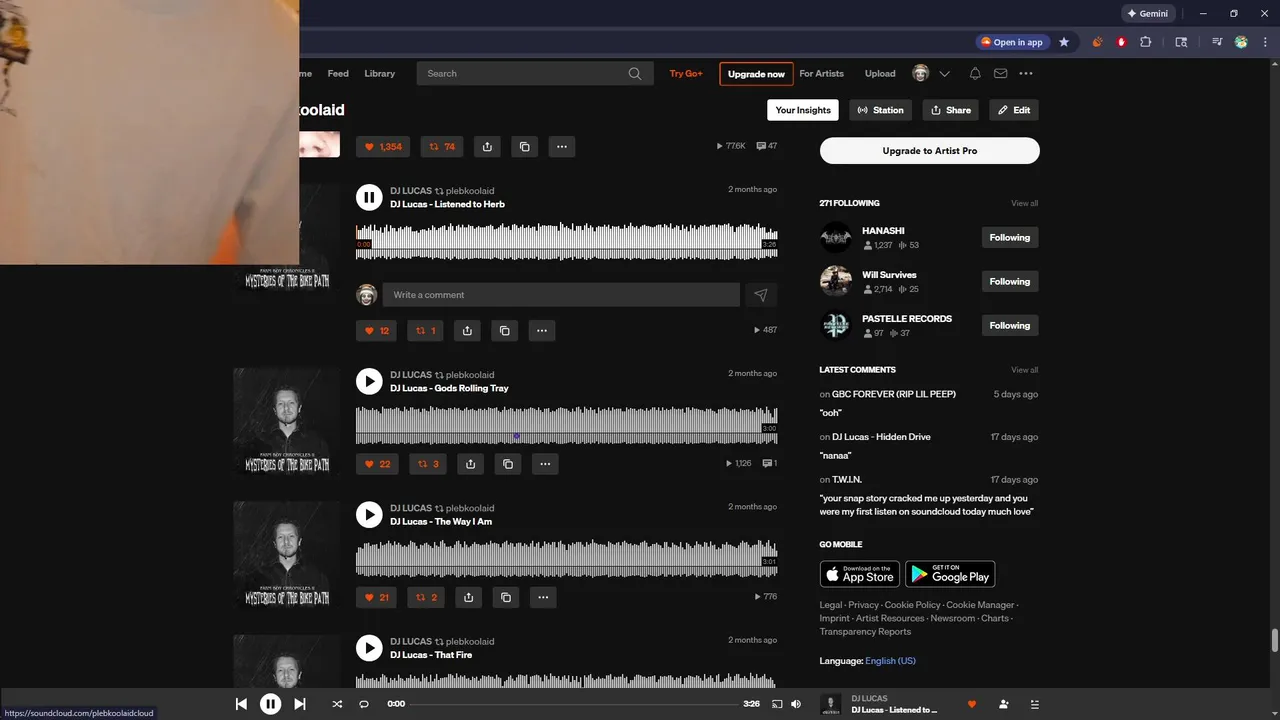Open more options for The Way I Am
1280x720 pixels.
coord(543,597)
